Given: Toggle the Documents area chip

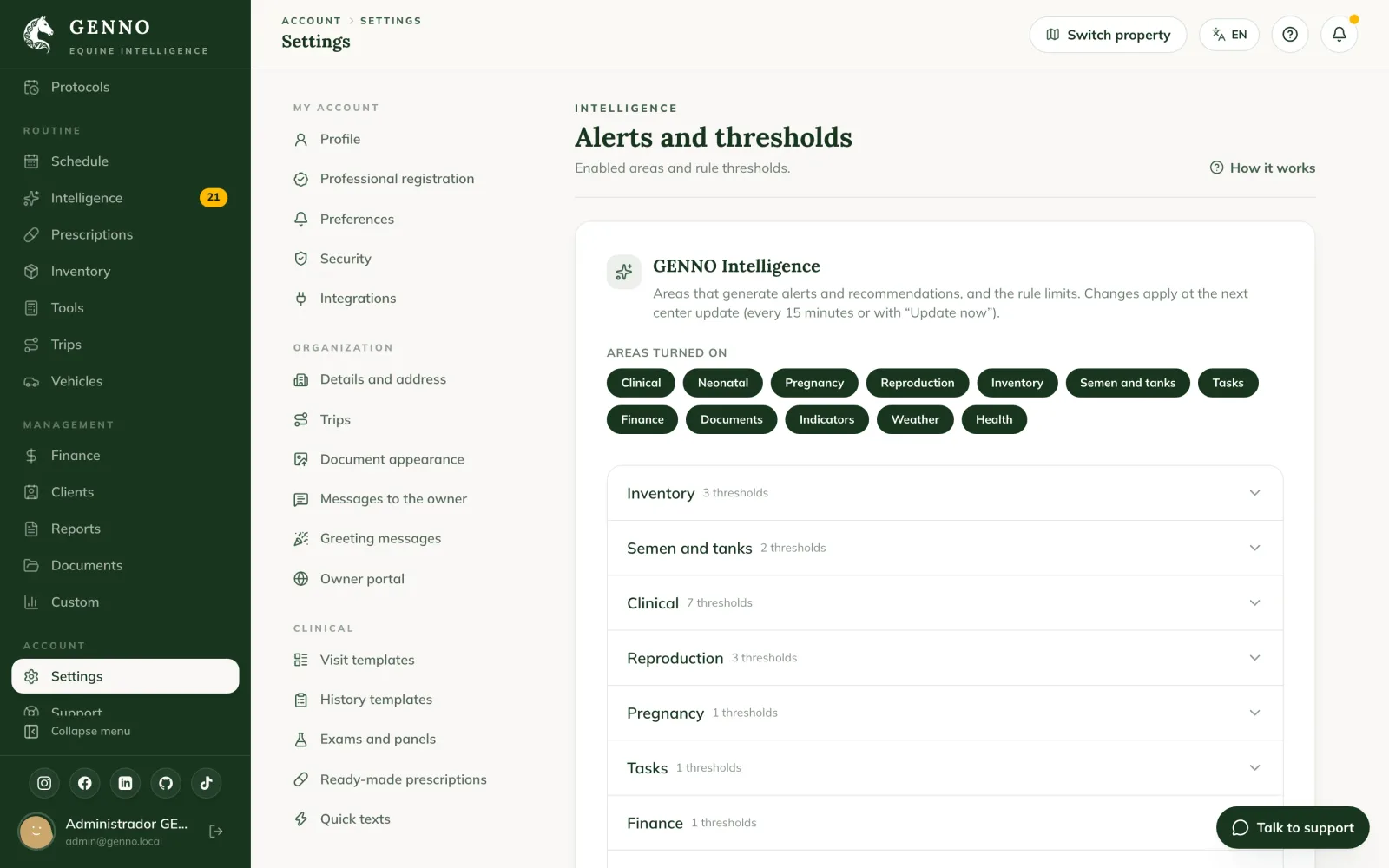Looking at the screenshot, I should (x=732, y=419).
